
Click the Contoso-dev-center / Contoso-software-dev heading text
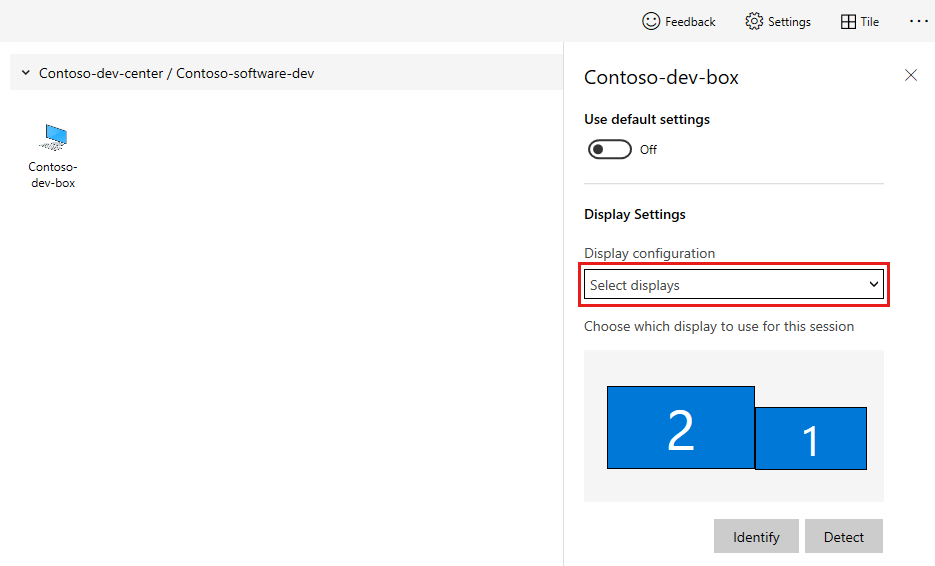coord(177,73)
